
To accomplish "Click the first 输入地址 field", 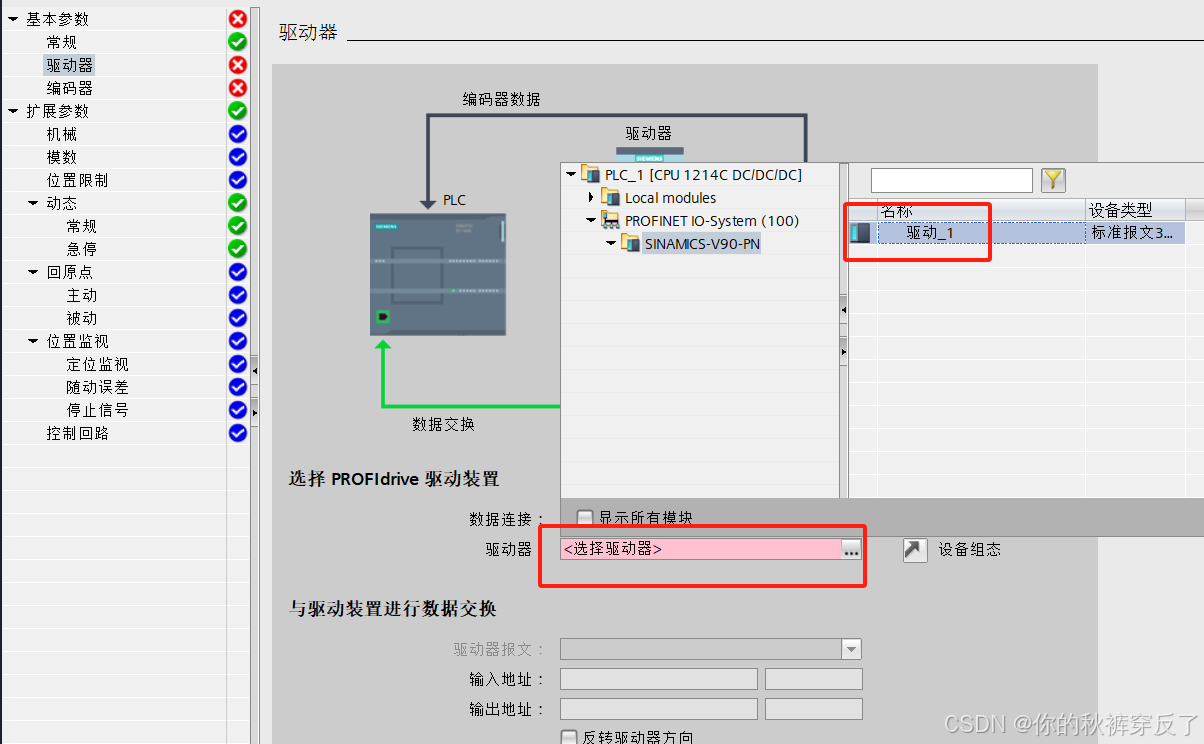I will click(x=658, y=680).
